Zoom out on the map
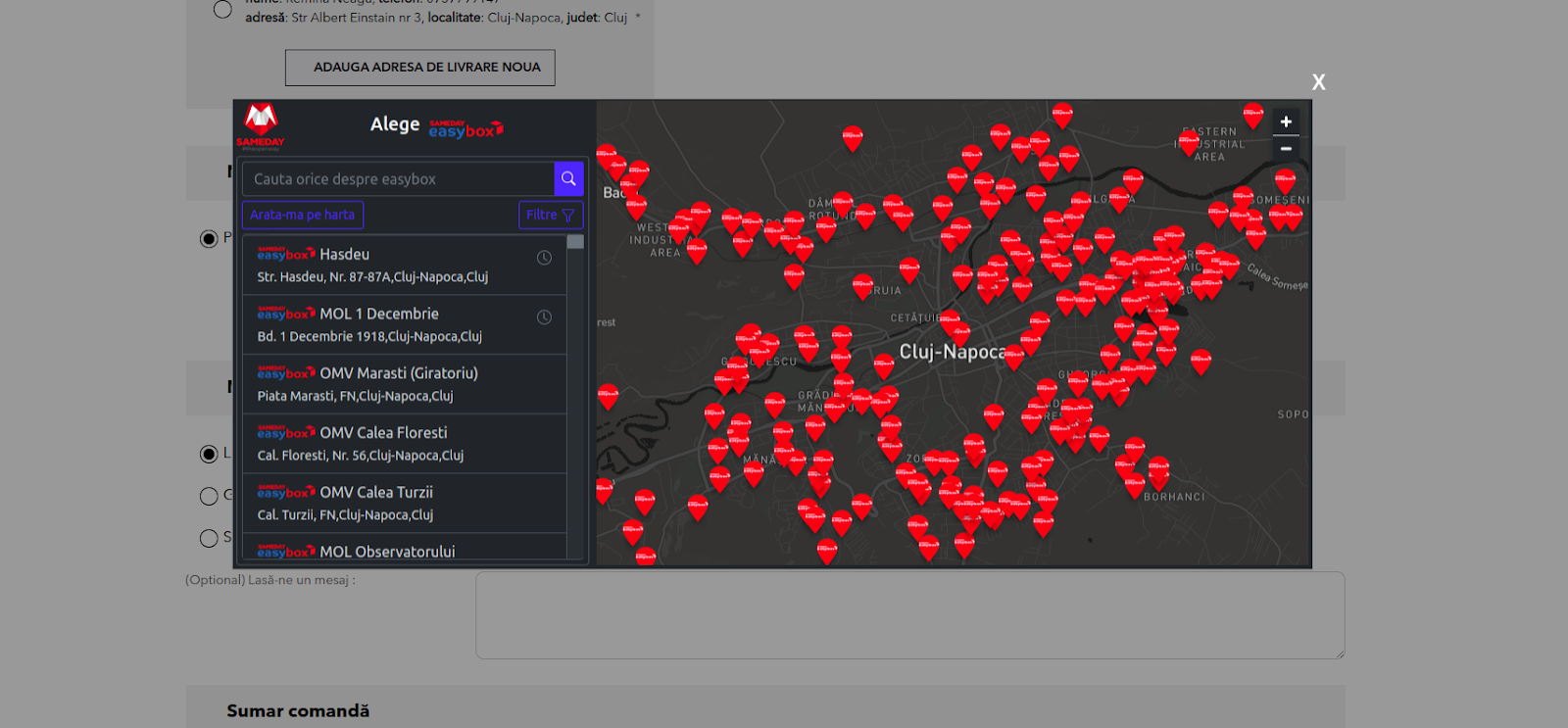 (x=1286, y=149)
